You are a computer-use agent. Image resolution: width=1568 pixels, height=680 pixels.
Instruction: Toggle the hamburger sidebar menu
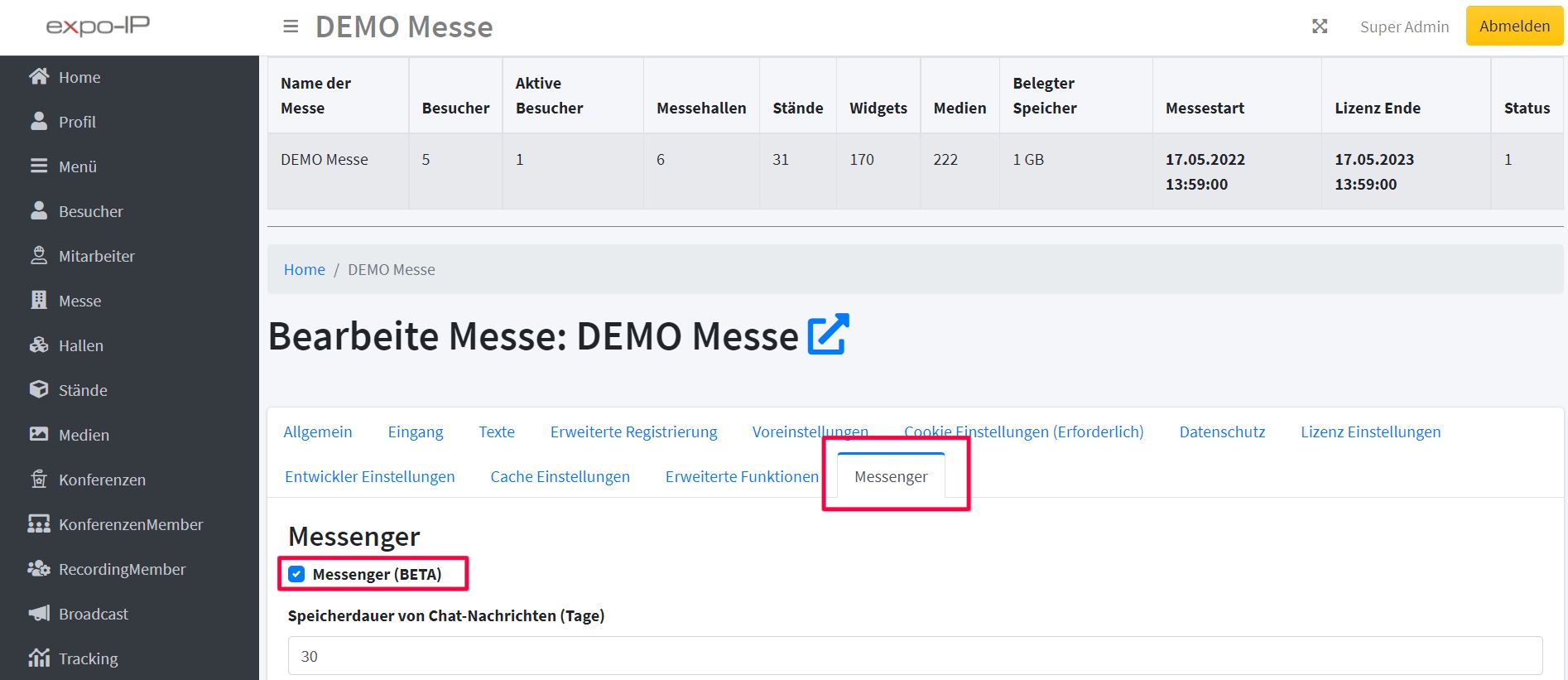[x=291, y=27]
